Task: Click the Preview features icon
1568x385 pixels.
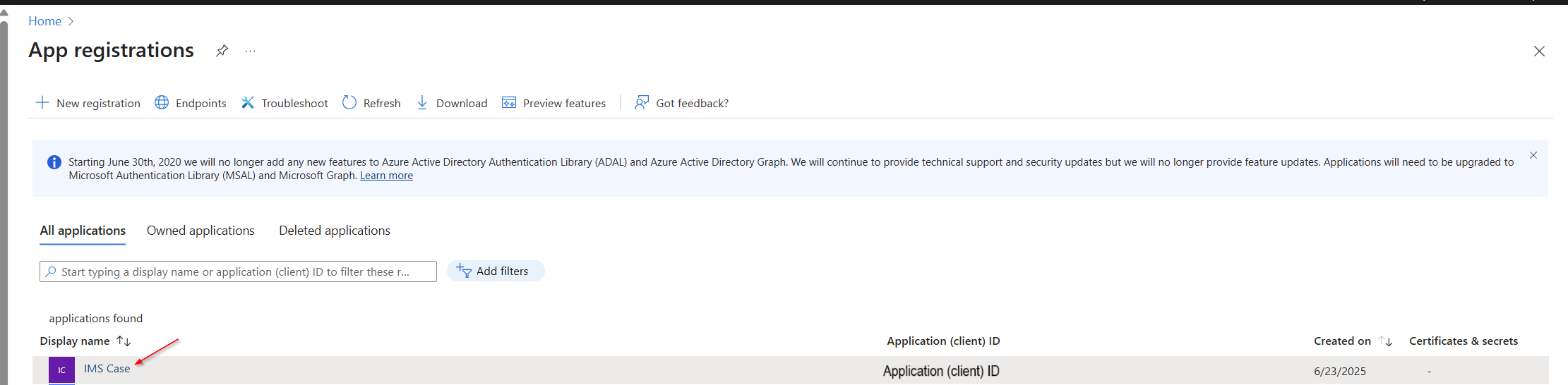Action: 509,103
